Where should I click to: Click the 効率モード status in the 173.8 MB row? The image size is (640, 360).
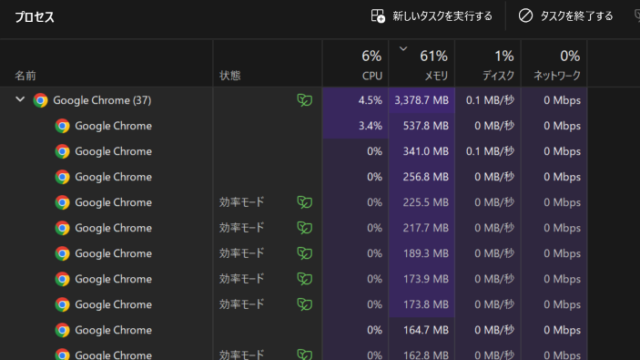click(242, 304)
